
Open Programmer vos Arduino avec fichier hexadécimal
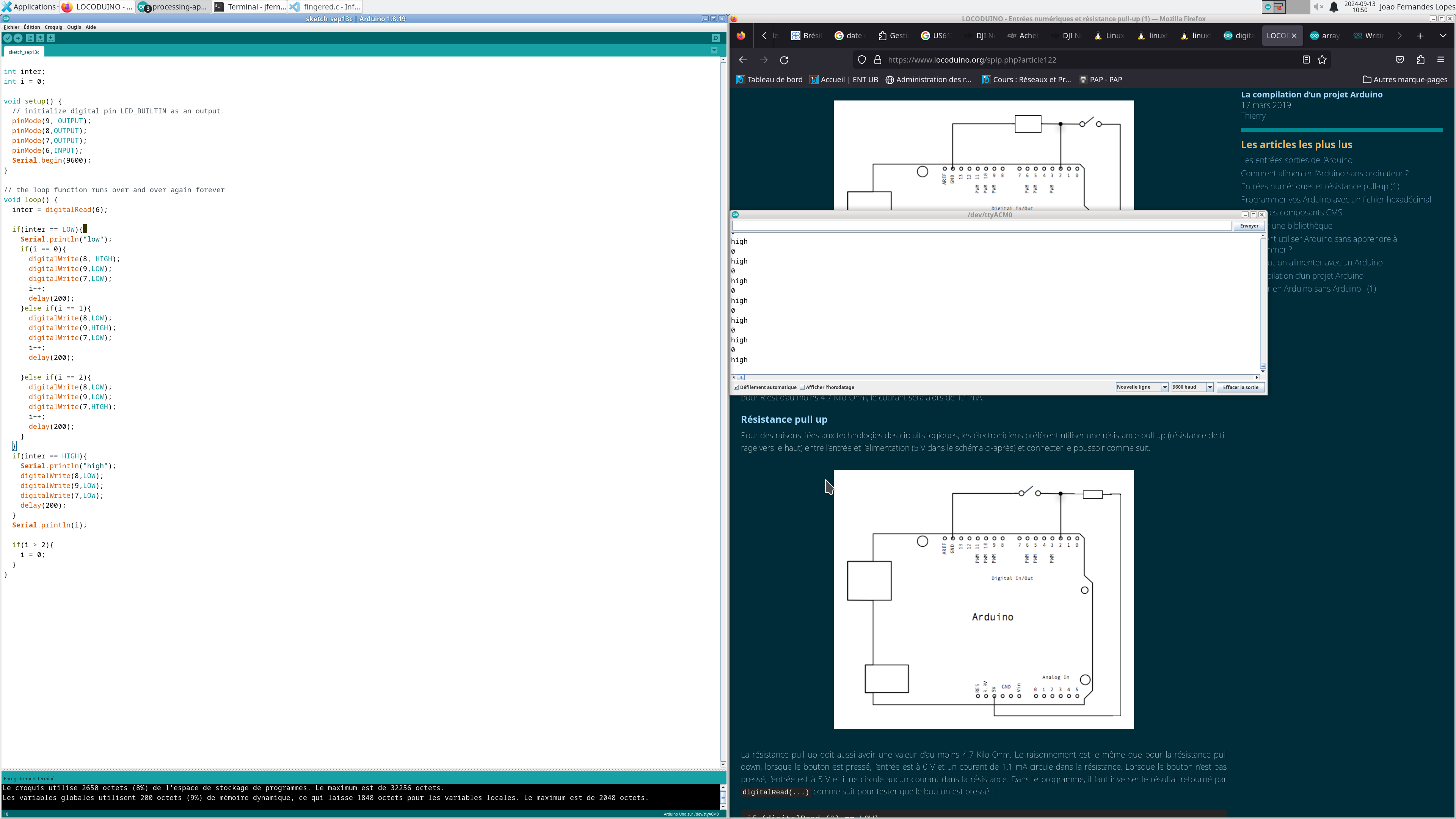point(1335,199)
